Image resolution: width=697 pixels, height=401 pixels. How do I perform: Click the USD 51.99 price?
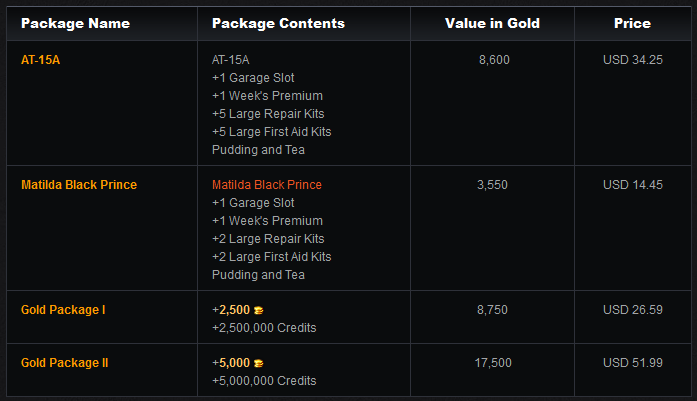click(x=633, y=363)
